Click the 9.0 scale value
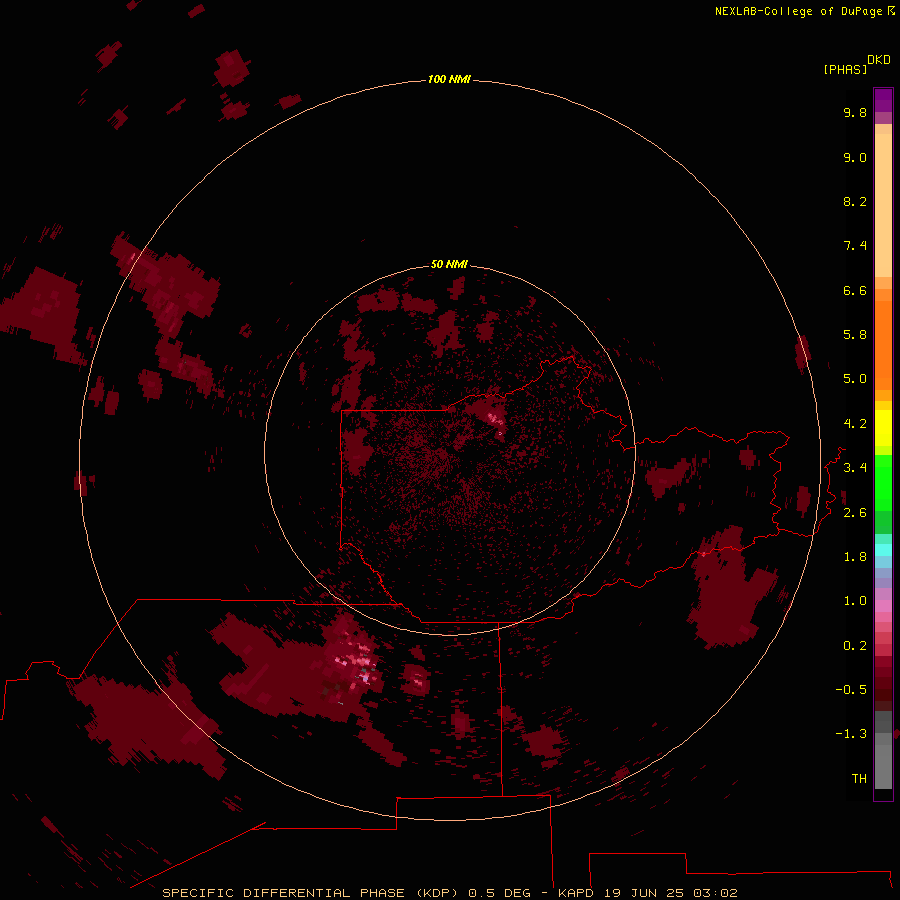 tap(855, 157)
